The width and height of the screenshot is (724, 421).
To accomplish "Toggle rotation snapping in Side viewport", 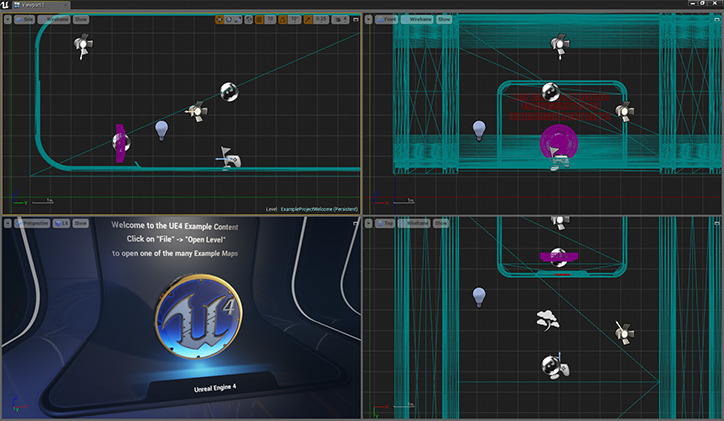I will point(283,19).
